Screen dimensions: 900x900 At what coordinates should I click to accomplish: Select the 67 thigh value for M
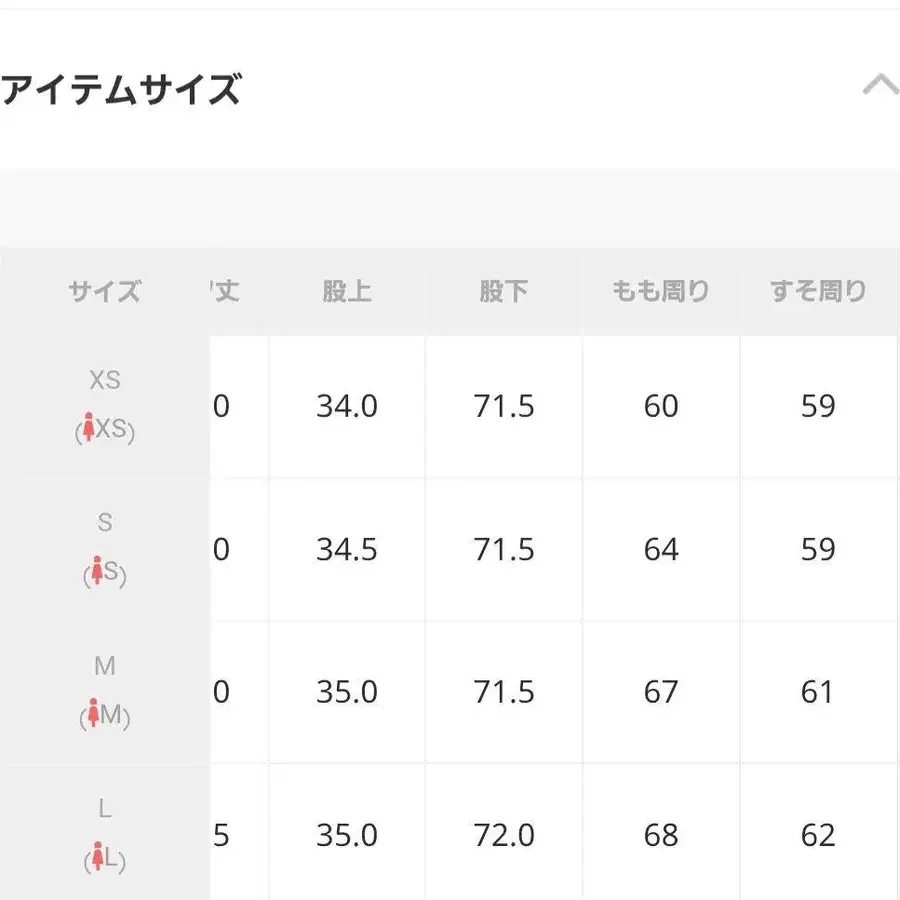pos(661,692)
